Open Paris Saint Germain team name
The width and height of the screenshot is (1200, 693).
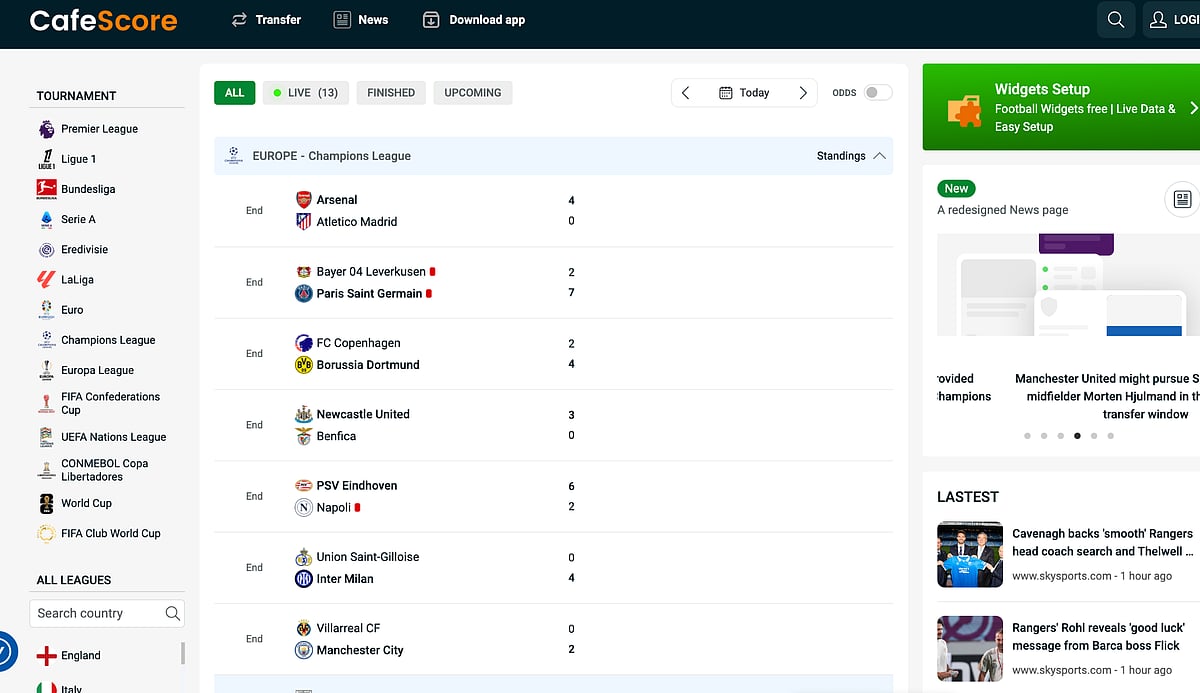click(369, 294)
